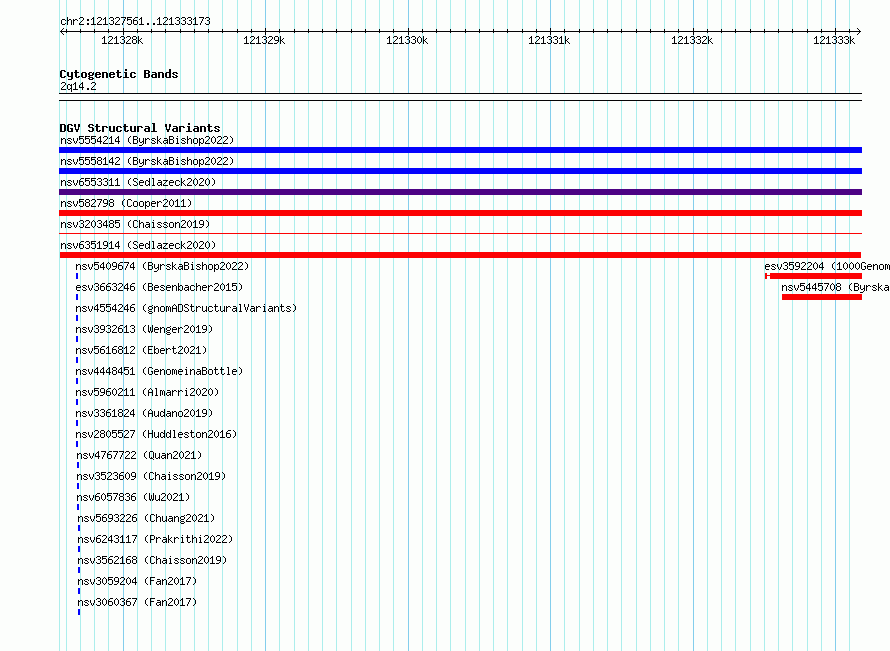Image resolution: width=890 pixels, height=651 pixels.
Task: Click ruler position 121330k
Action: 407,40
